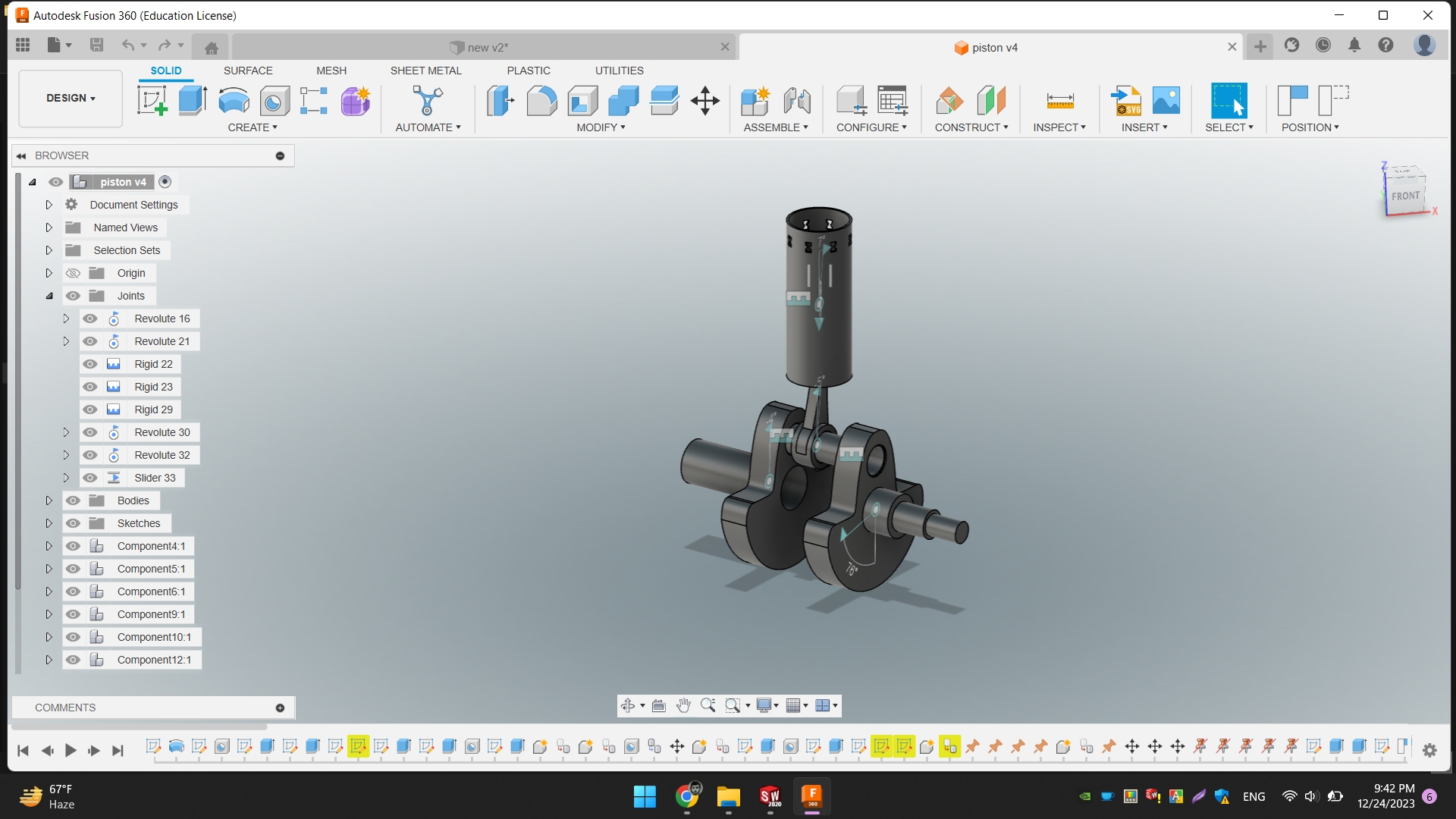The width and height of the screenshot is (1456, 819).
Task: Expand the Sketches folder
Action: pyautogui.click(x=49, y=523)
